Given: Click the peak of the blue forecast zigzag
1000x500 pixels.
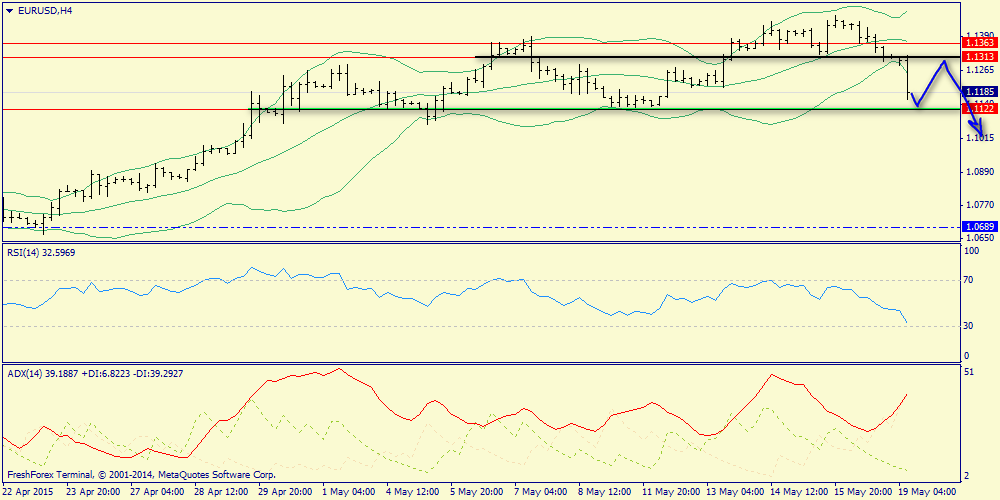Looking at the screenshot, I should tap(943, 62).
